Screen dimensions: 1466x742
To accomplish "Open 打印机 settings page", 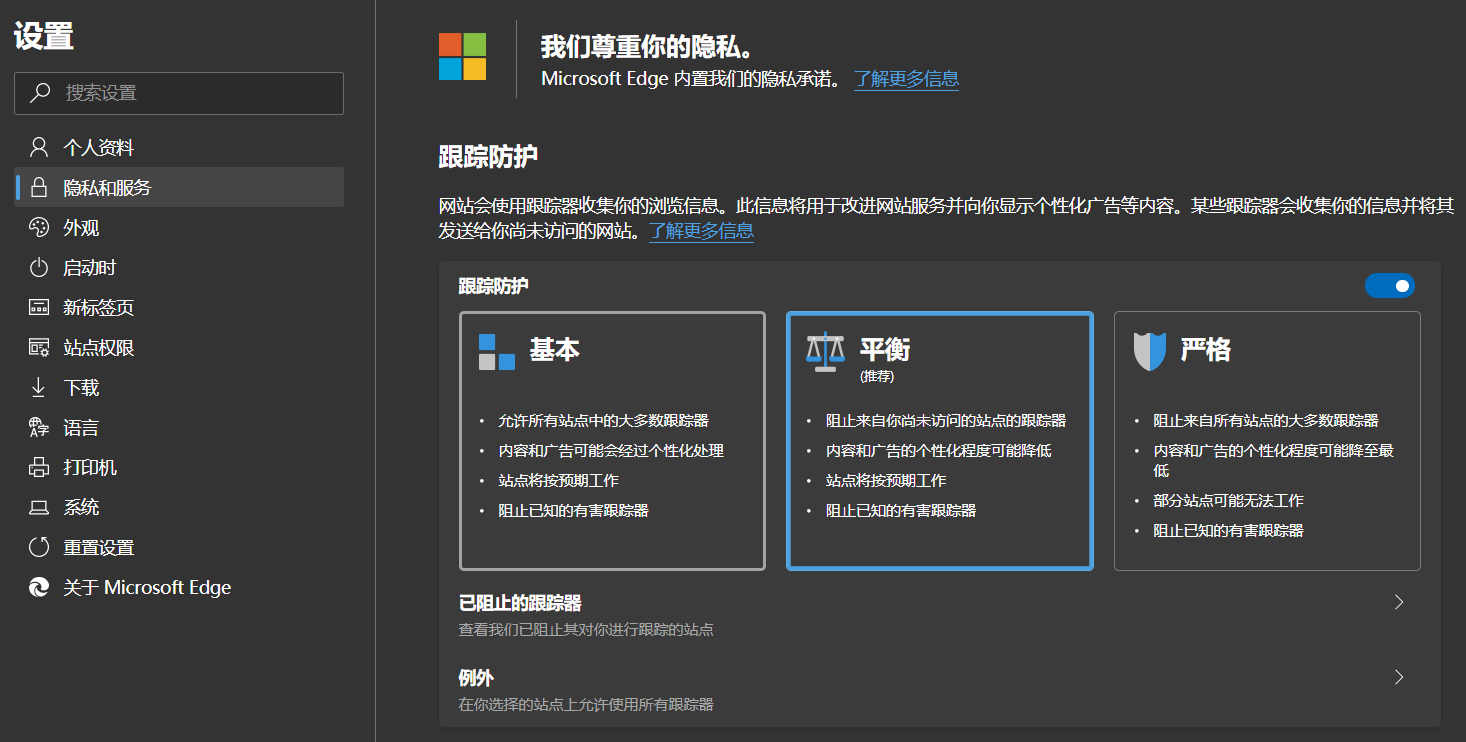I will pyautogui.click(x=179, y=467).
